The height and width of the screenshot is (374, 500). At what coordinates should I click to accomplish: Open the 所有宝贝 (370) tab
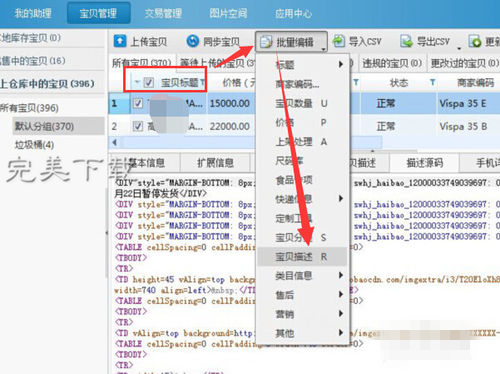pos(142,63)
